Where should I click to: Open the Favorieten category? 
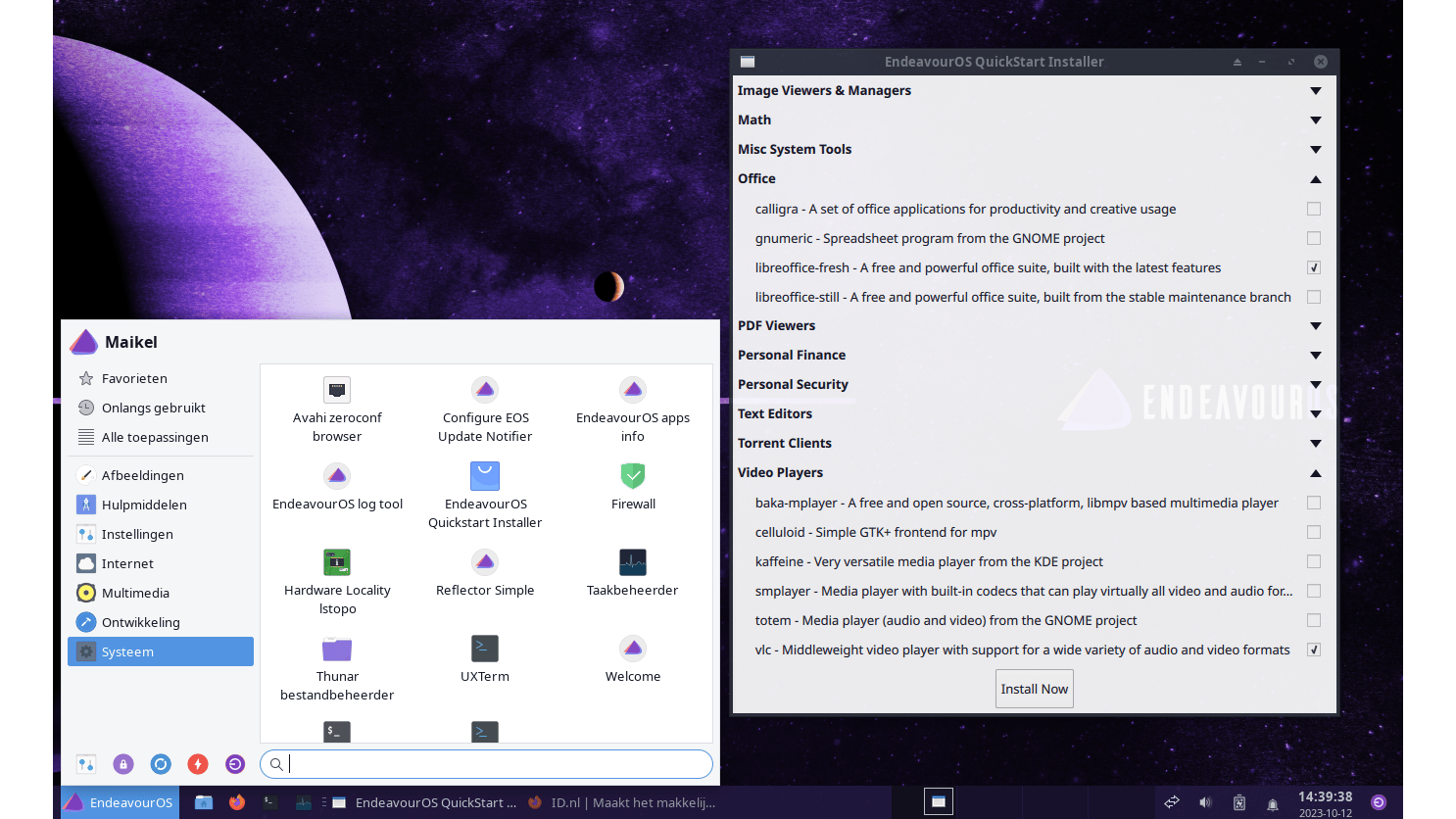(134, 378)
